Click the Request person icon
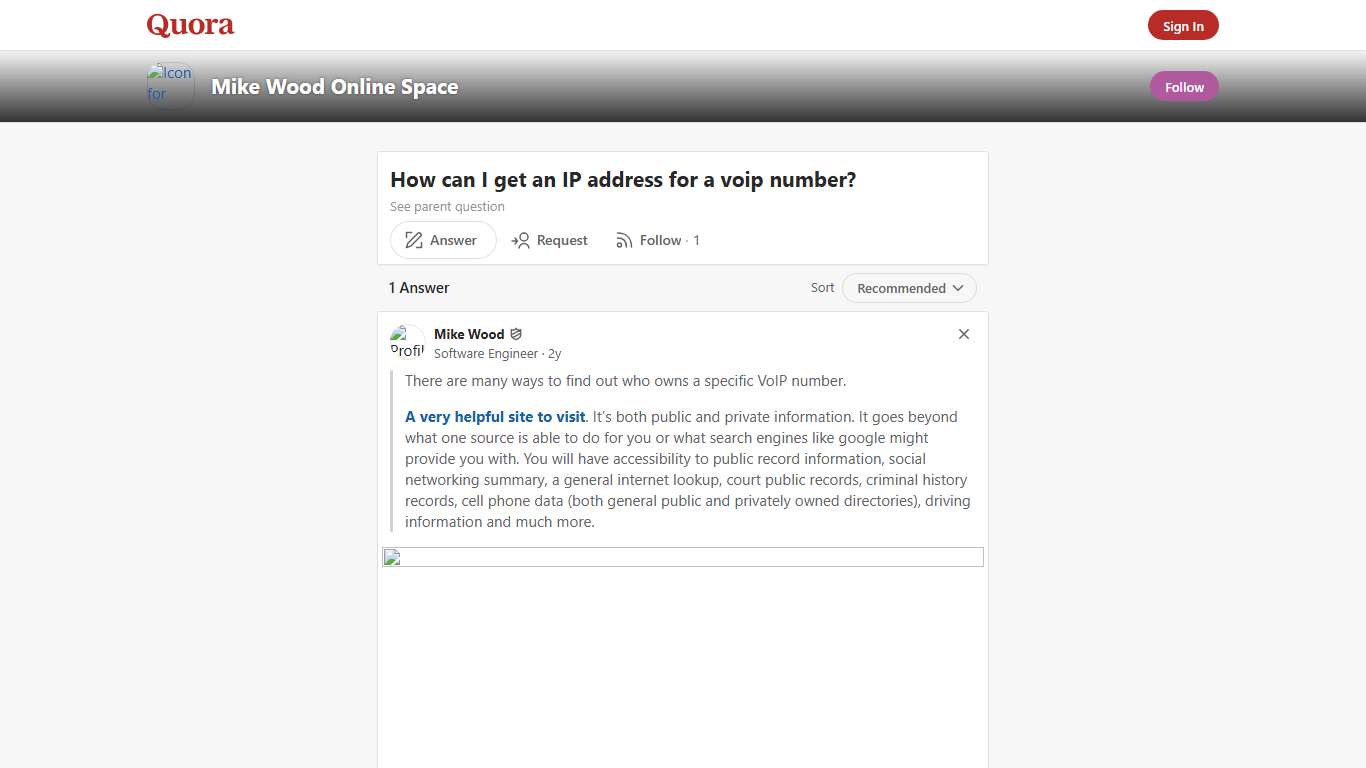Viewport: 1366px width, 768px height. 522,240
